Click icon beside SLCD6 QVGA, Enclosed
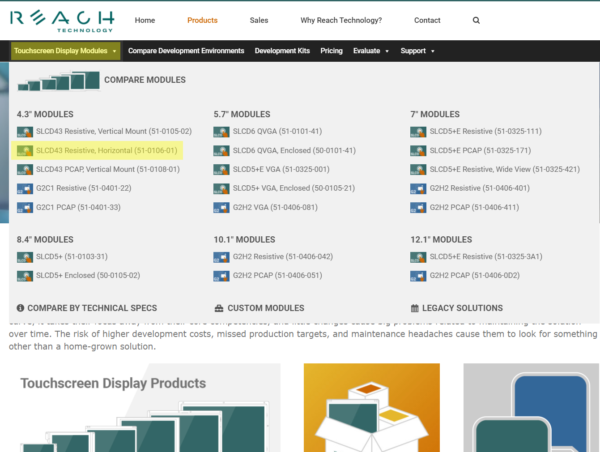 222,151
